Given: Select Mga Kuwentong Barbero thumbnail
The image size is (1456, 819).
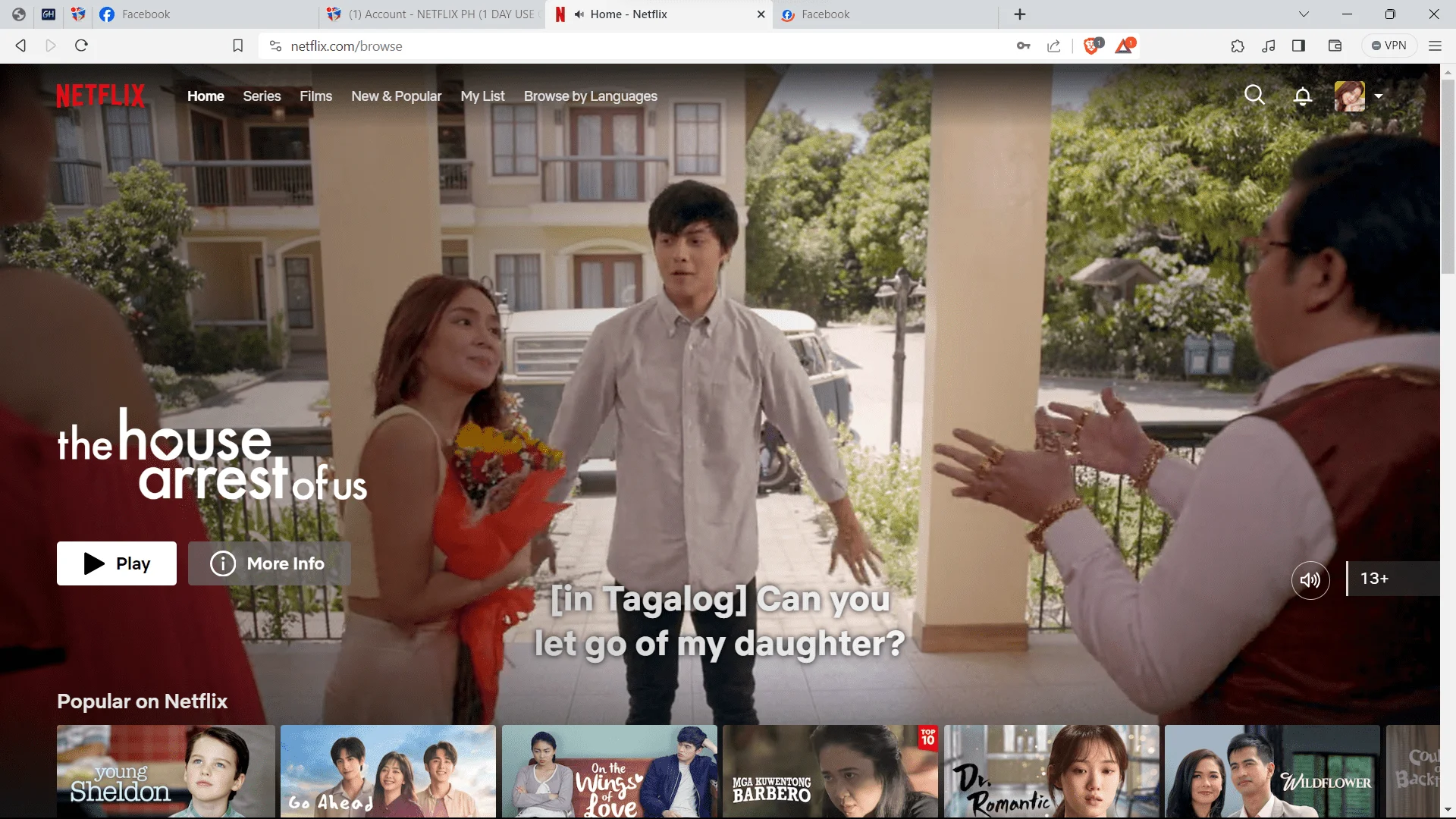Looking at the screenshot, I should 830,771.
